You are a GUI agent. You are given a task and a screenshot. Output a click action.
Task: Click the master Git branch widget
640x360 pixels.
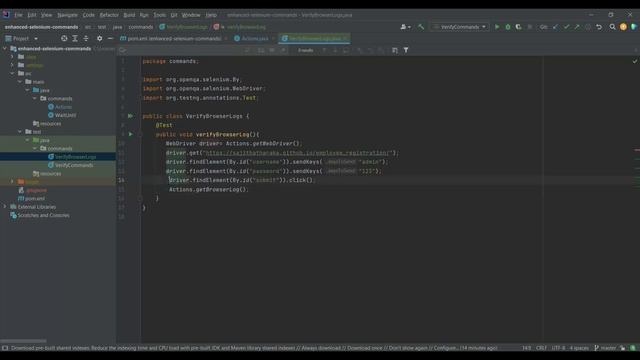pos(605,348)
